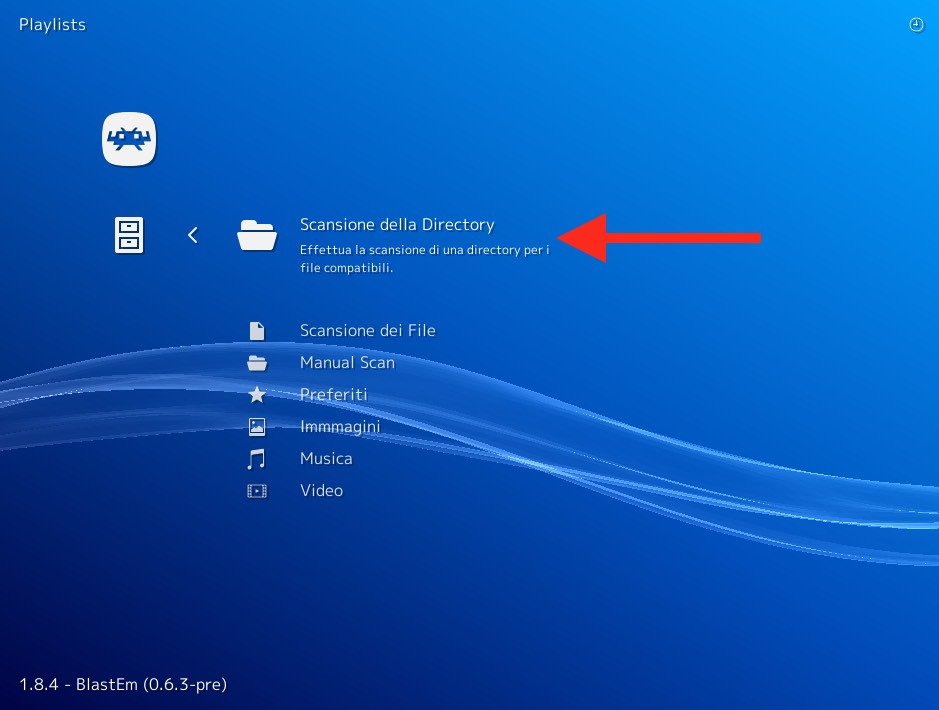939x710 pixels.
Task: Open the Musica entry
Action: [326, 459]
